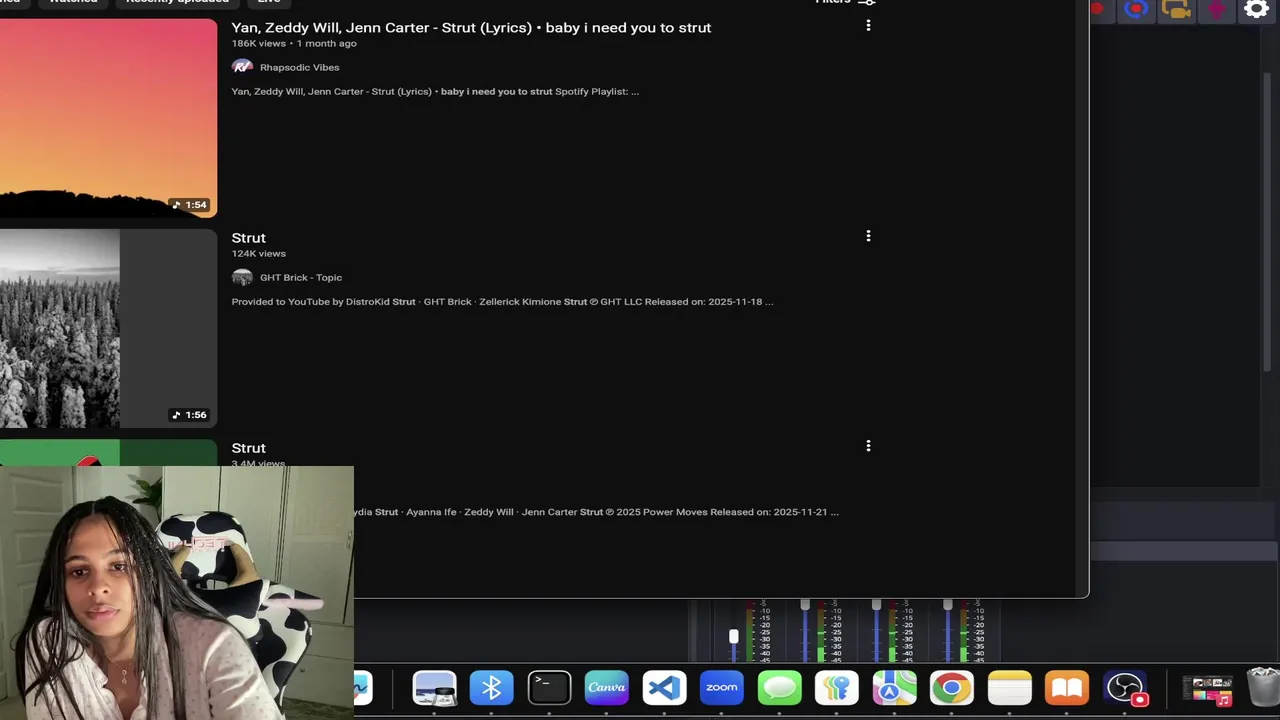Click the webcam overlay window
Viewport: 1280px width, 720px height.
click(176, 592)
